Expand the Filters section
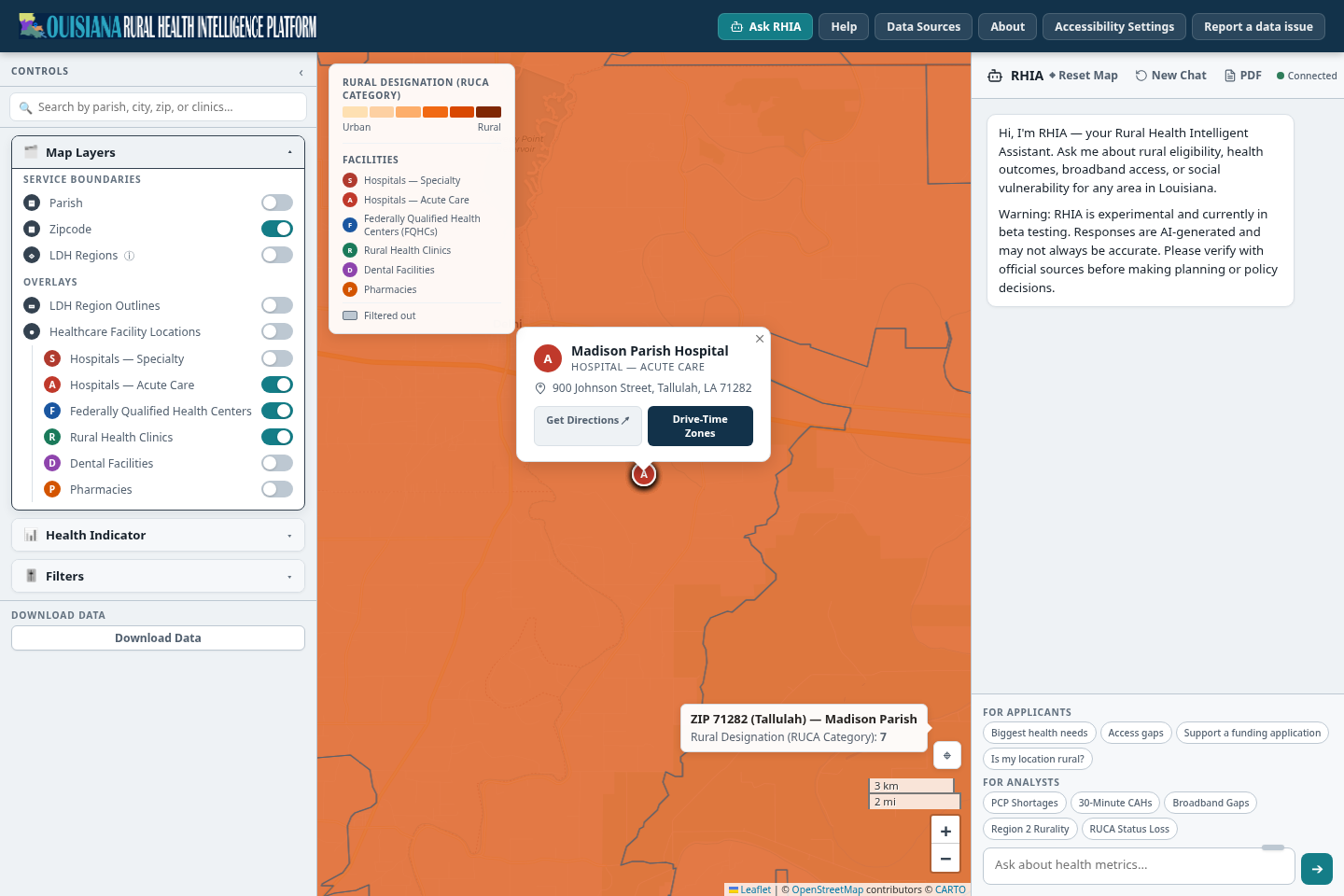 pyautogui.click(x=159, y=576)
